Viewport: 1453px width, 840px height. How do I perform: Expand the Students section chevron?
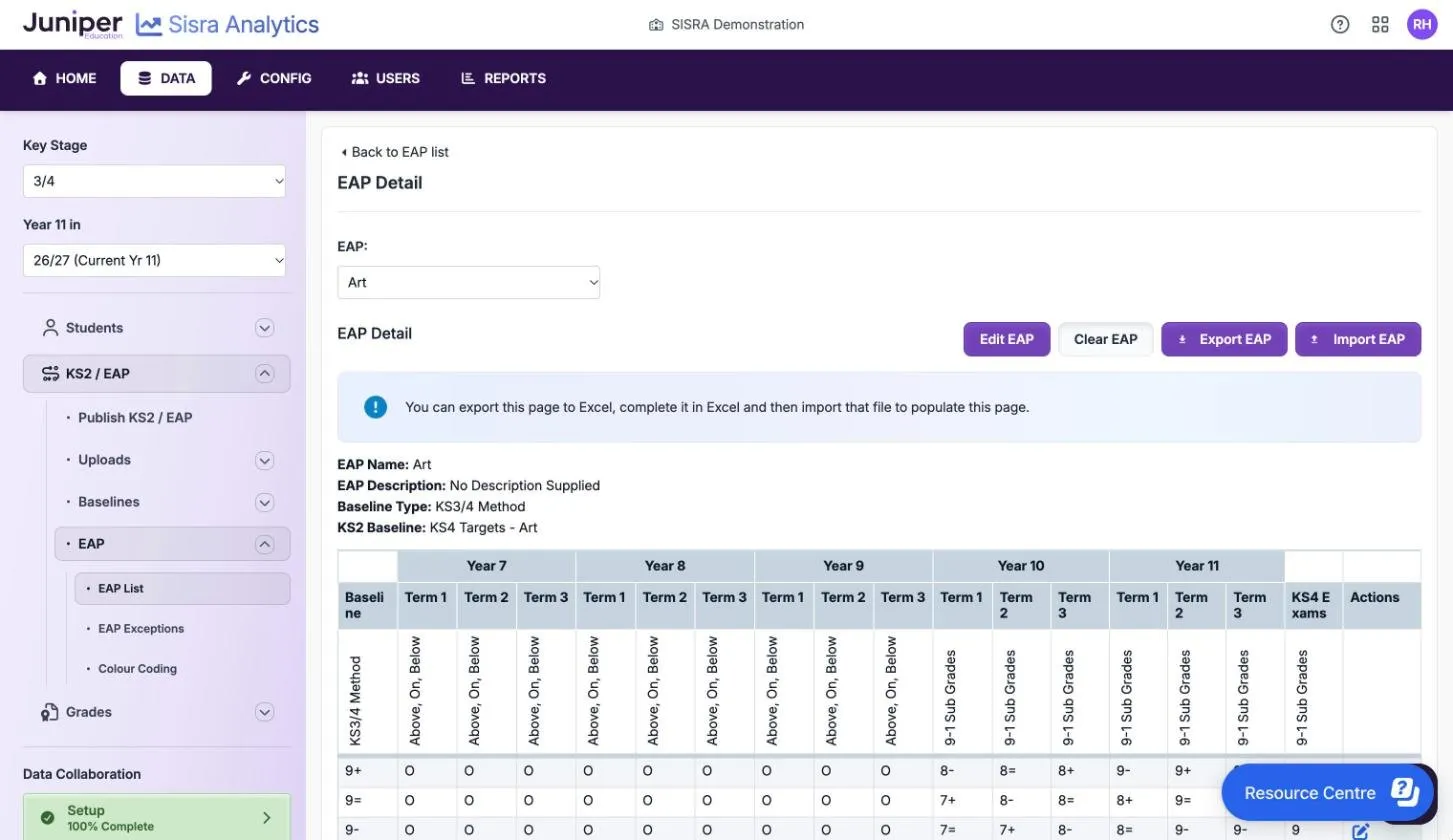pos(264,328)
